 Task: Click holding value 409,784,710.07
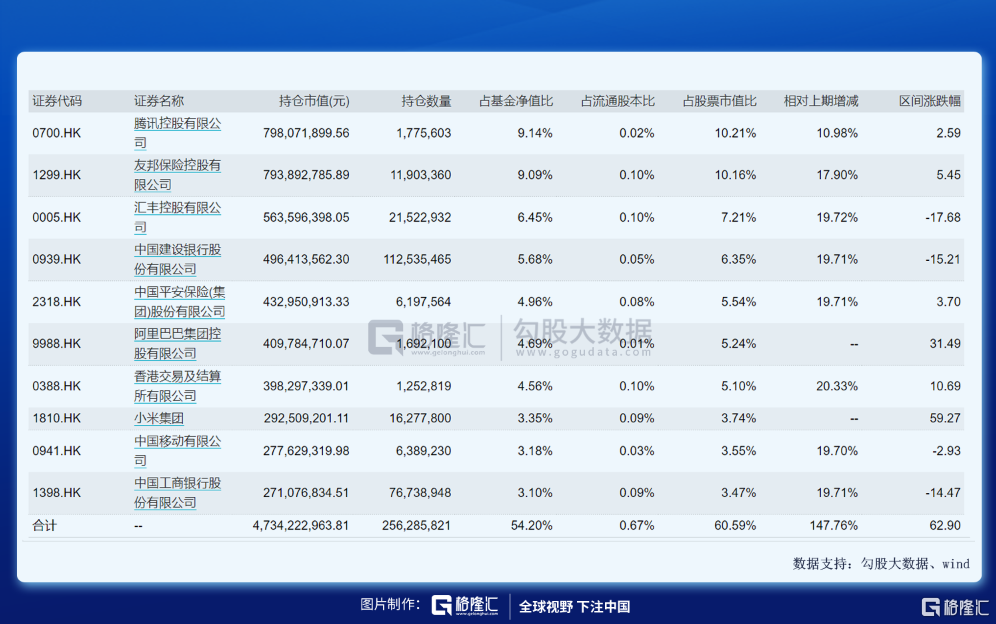coord(306,343)
